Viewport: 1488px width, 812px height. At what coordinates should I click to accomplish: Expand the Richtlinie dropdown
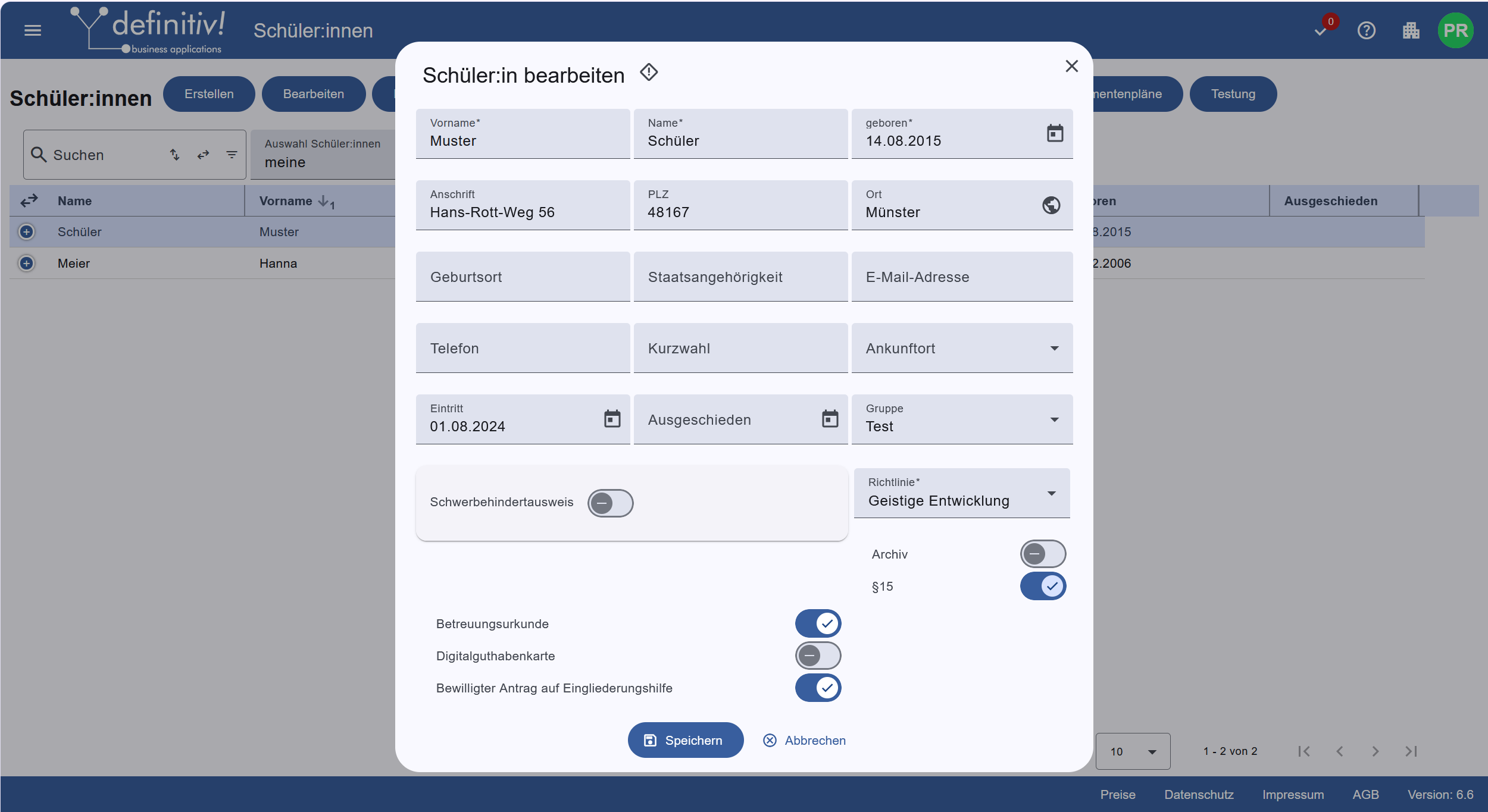tap(962, 494)
